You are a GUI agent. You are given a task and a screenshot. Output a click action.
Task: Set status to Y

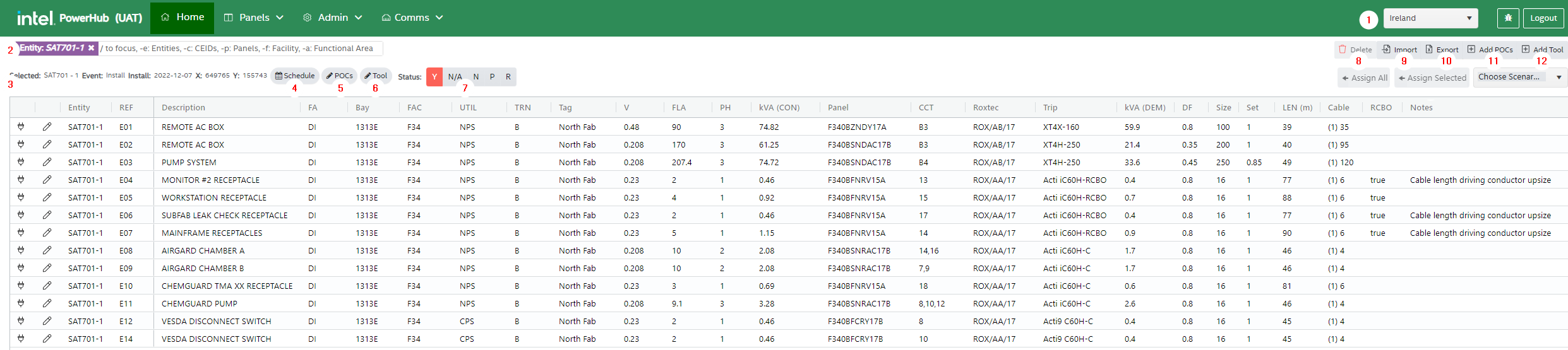tap(434, 77)
